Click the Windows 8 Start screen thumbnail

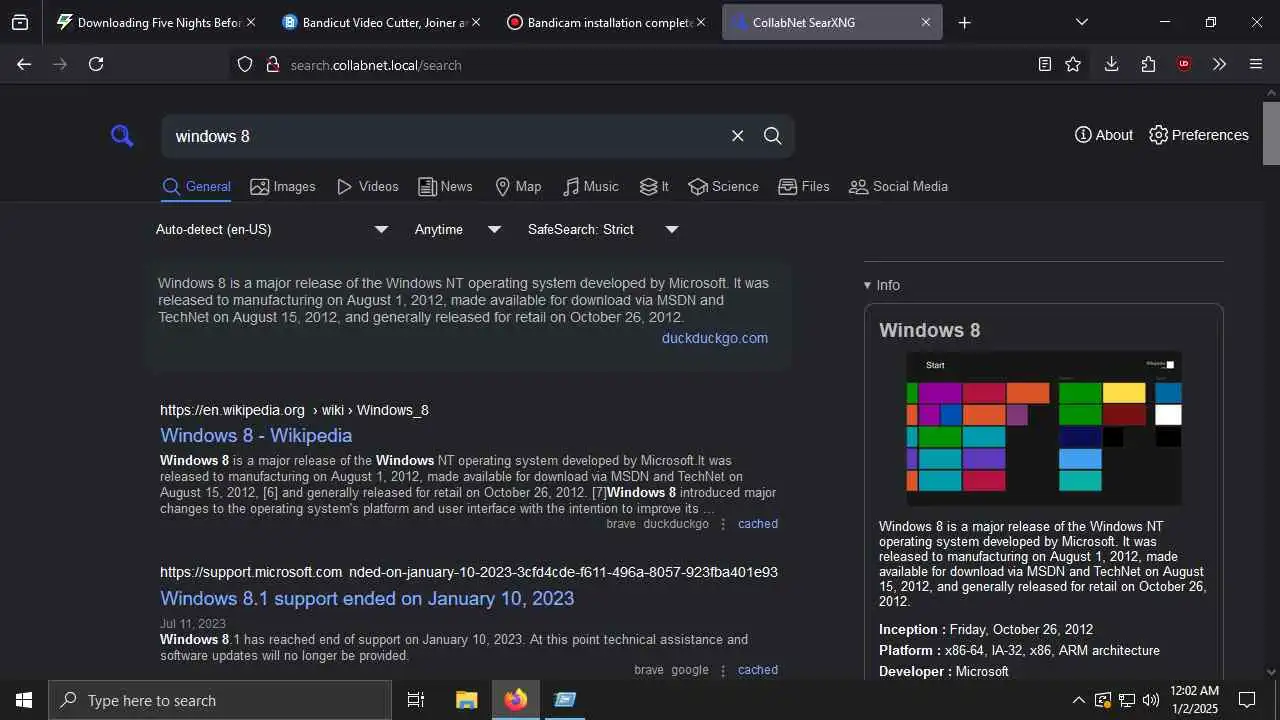coord(1044,429)
